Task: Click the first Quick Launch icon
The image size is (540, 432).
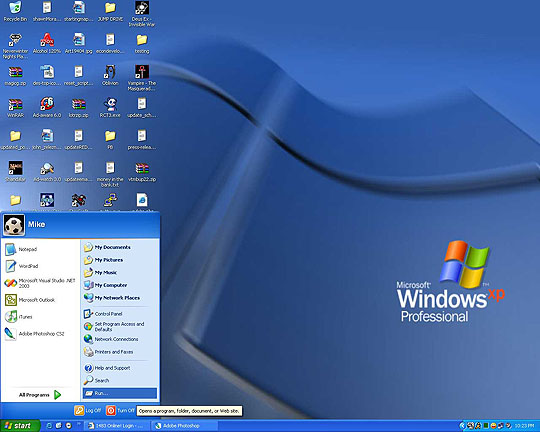Action: point(49,426)
